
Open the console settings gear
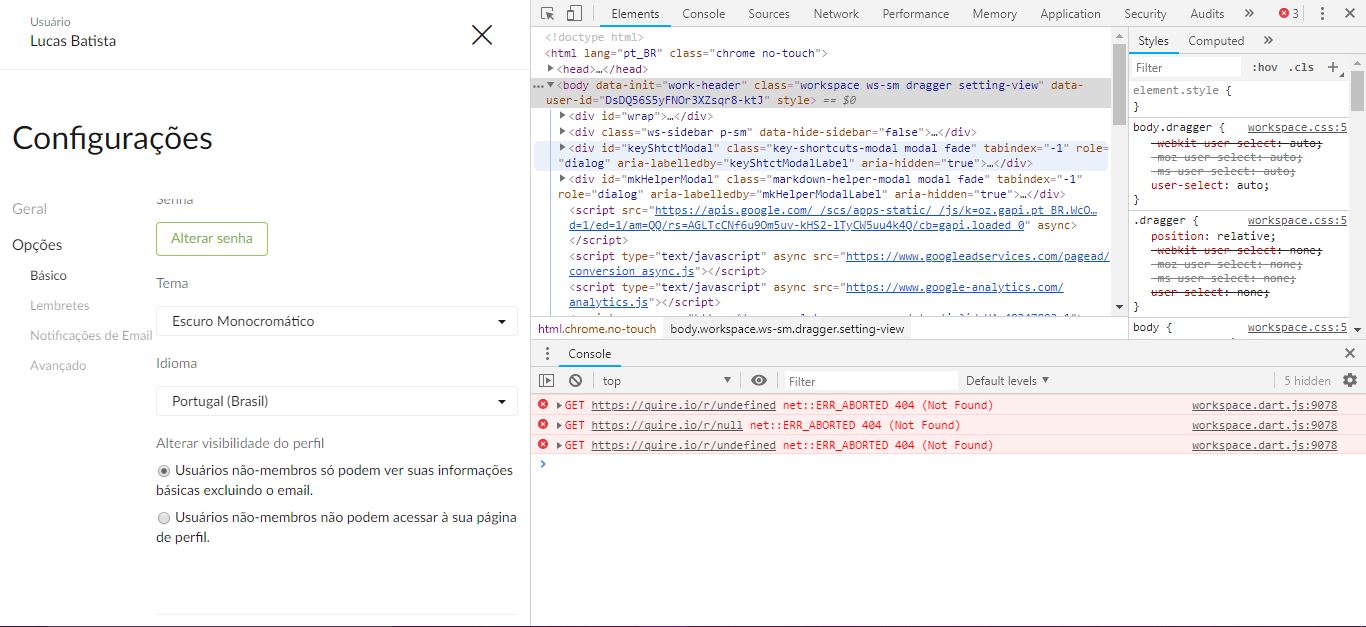(1350, 381)
